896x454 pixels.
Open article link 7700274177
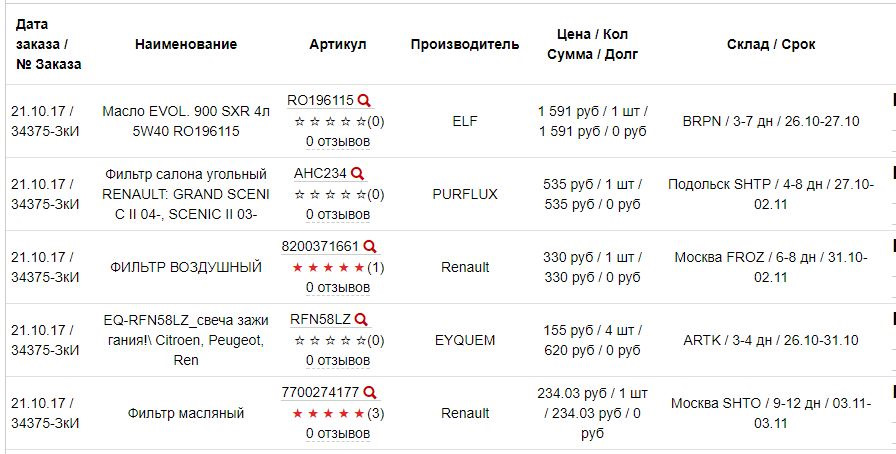click(320, 393)
